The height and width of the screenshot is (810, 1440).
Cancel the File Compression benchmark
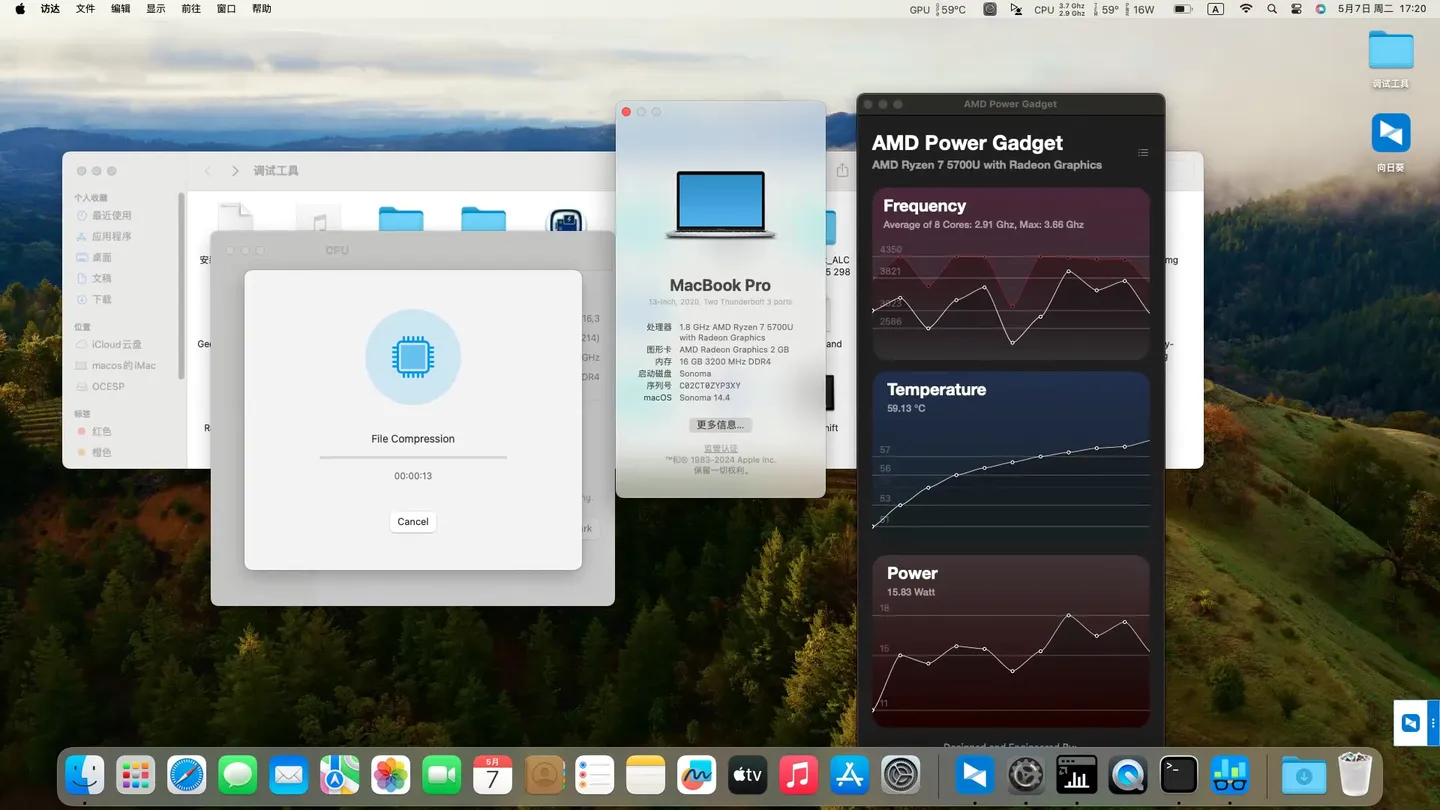pyautogui.click(x=412, y=522)
